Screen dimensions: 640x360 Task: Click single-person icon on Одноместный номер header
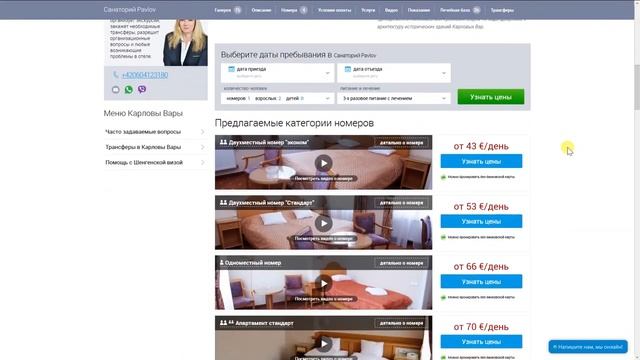tap(222, 262)
